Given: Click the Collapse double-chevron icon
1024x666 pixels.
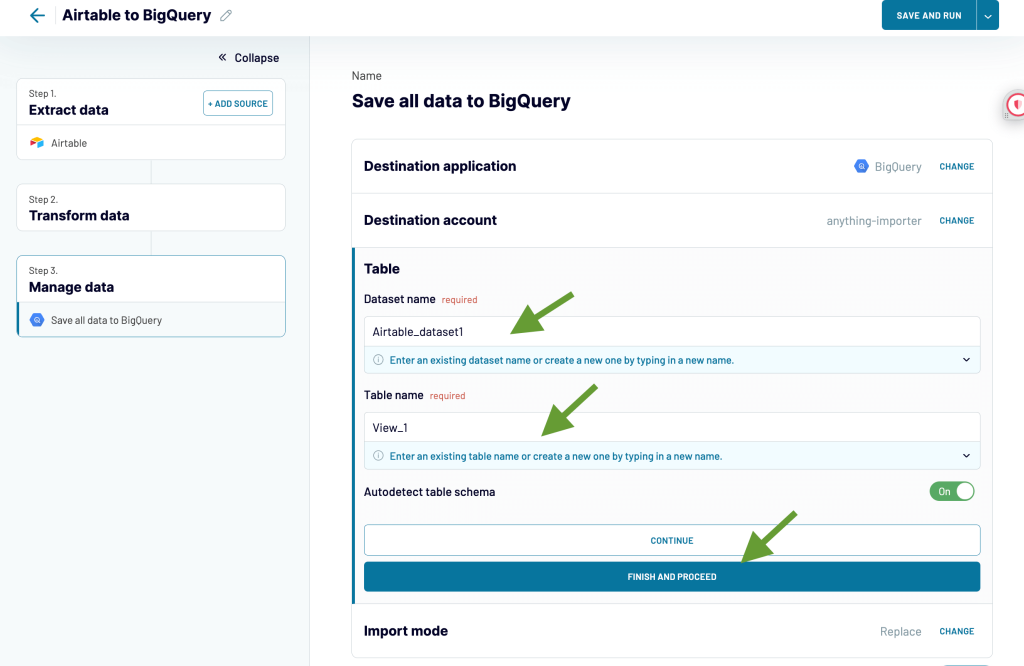Looking at the screenshot, I should coord(222,57).
